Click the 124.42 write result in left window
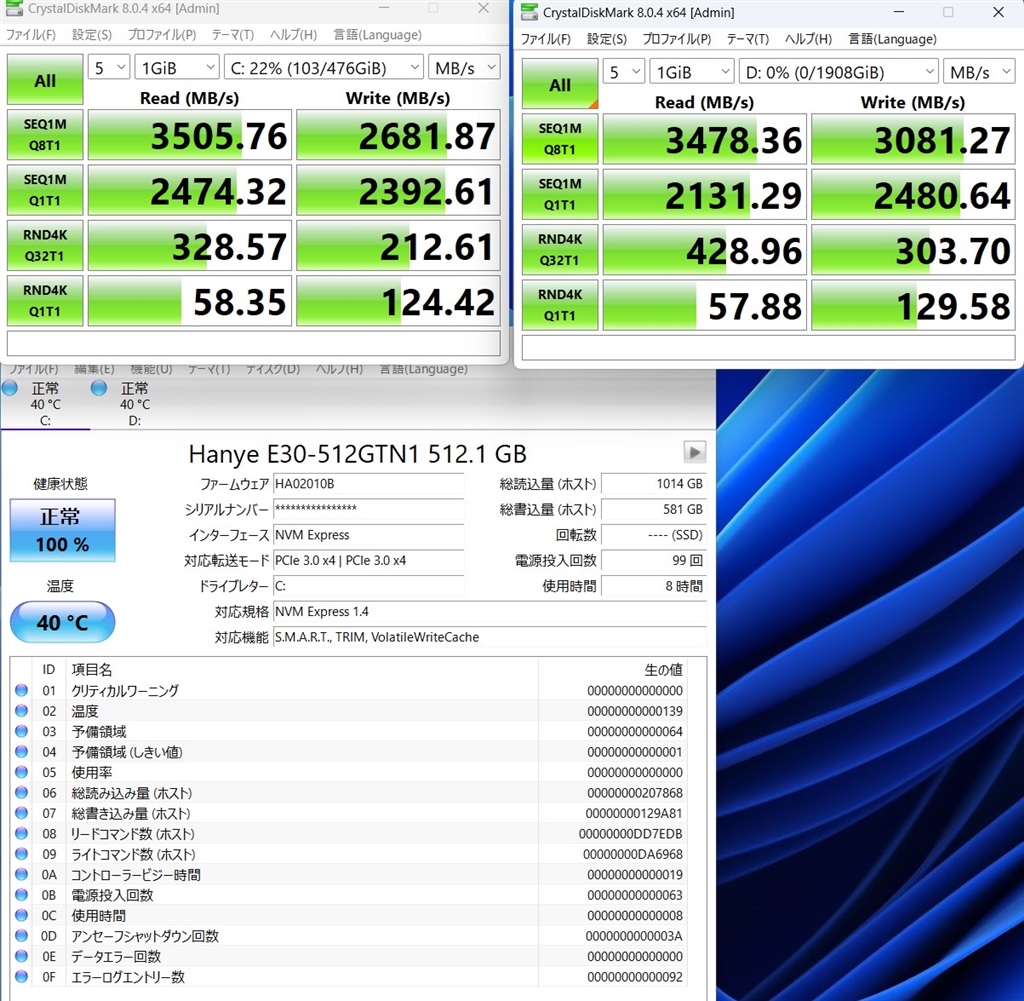 [398, 301]
